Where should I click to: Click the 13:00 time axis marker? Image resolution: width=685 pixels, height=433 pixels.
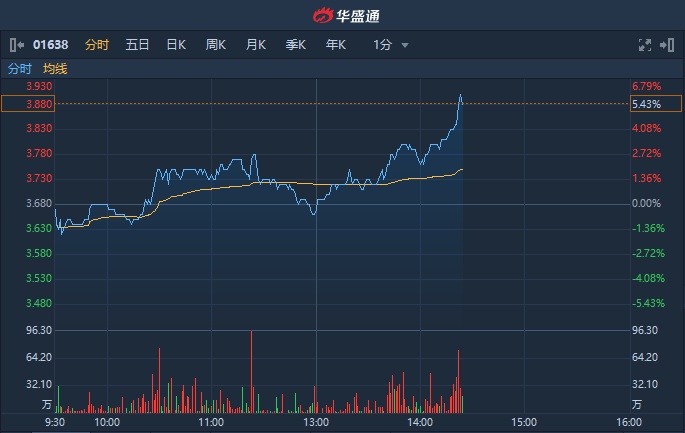point(316,422)
